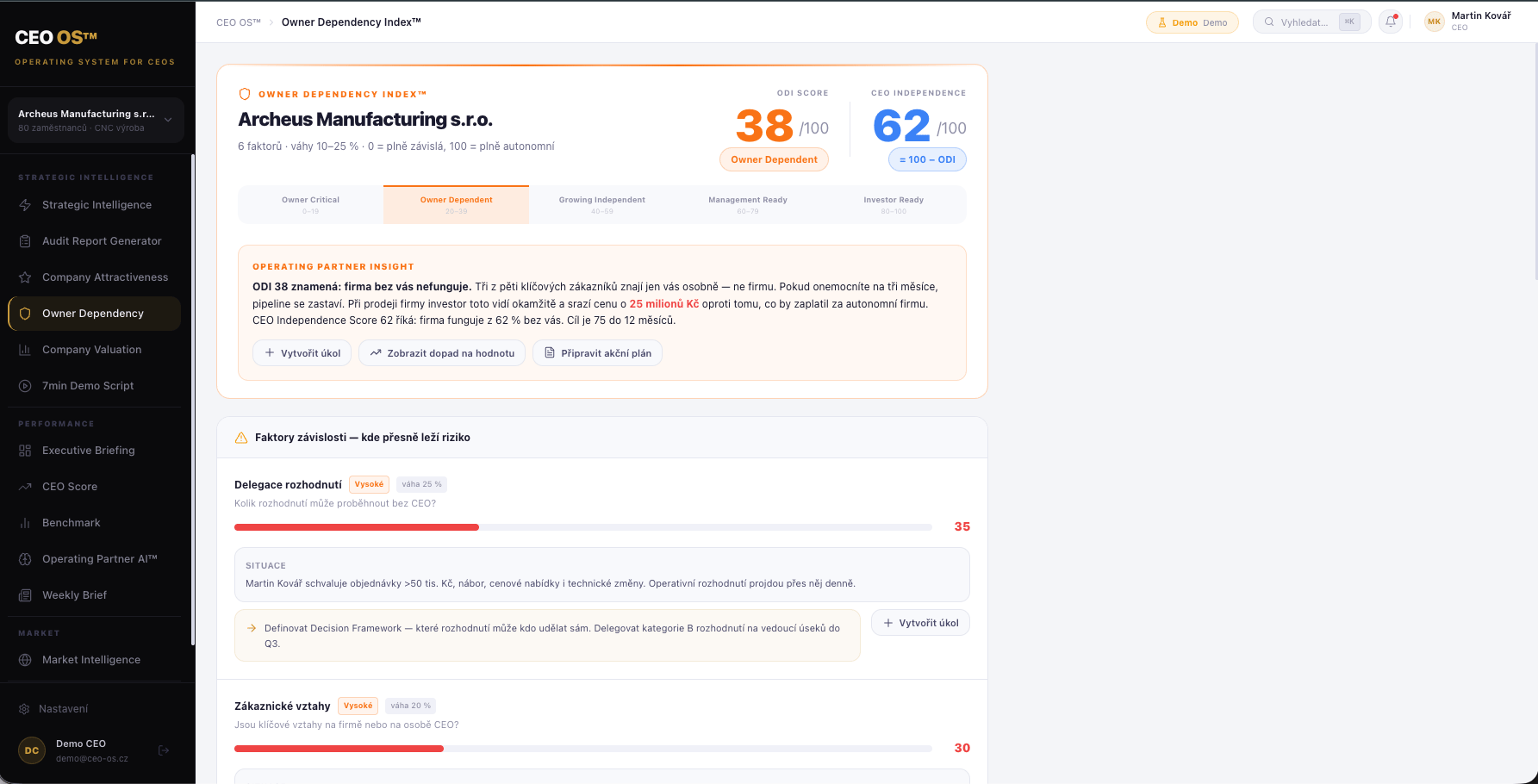Click the Owner Dependency shield icon in sidebar
The width and height of the screenshot is (1538, 784).
[x=25, y=314]
